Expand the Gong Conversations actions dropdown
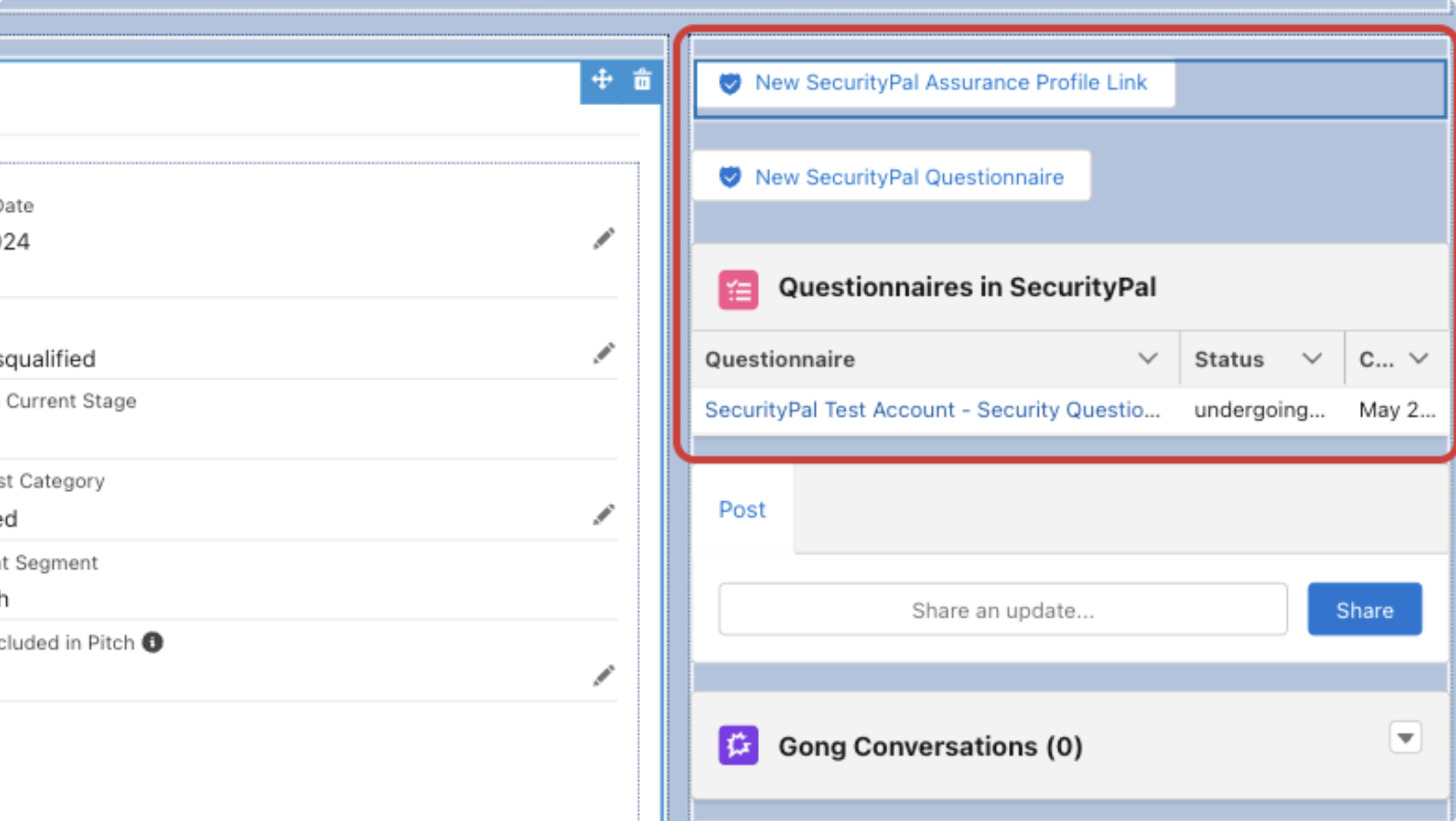Image resolution: width=1456 pixels, height=821 pixels. pos(1405,738)
